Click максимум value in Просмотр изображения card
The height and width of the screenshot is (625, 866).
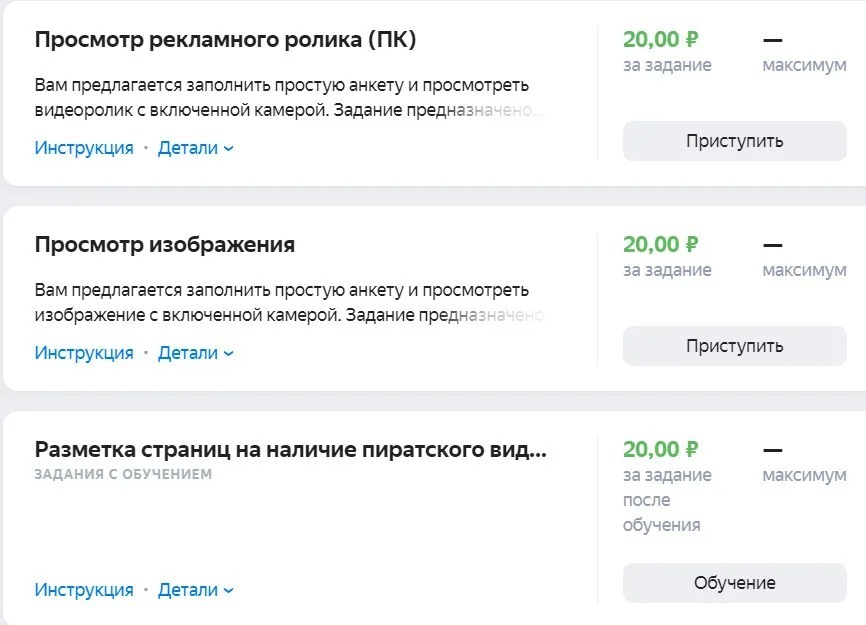tap(772, 246)
